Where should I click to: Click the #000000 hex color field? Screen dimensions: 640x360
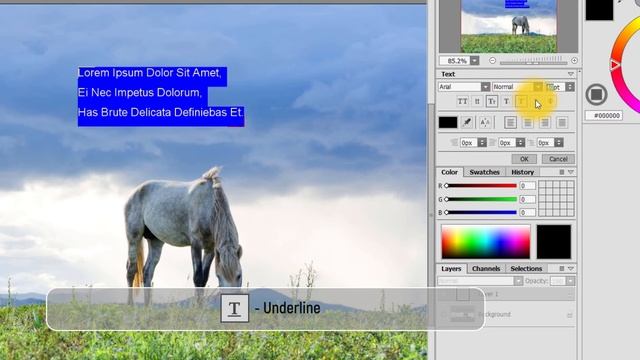(604, 116)
